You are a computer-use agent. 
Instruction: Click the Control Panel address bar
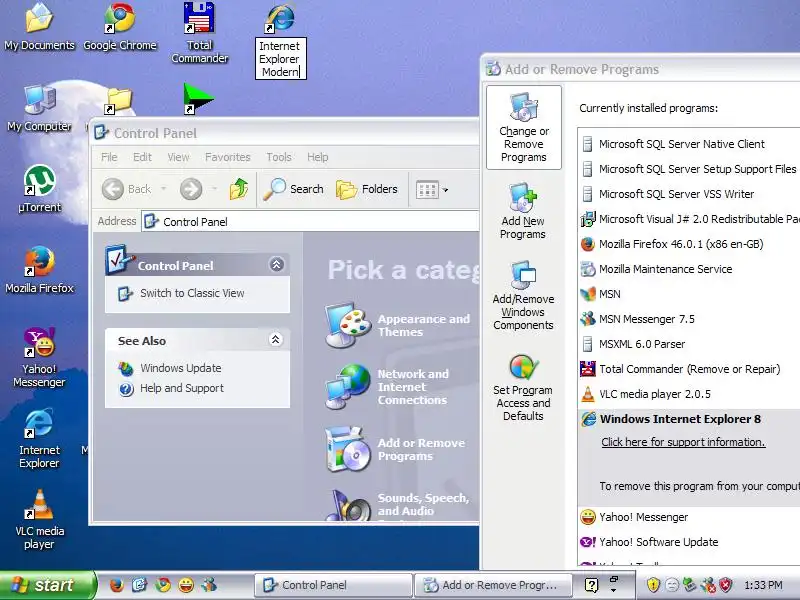(x=311, y=222)
